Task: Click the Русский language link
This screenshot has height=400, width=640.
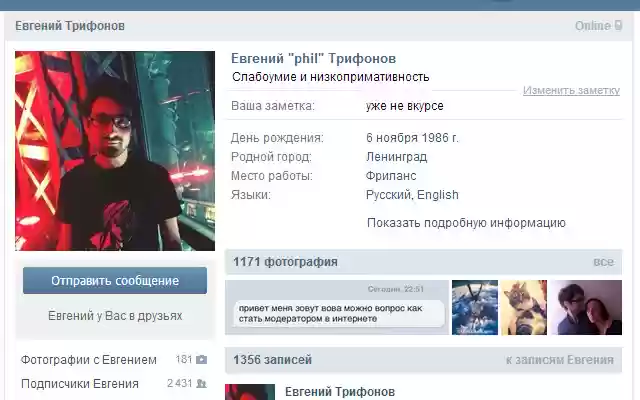Action: [388, 195]
